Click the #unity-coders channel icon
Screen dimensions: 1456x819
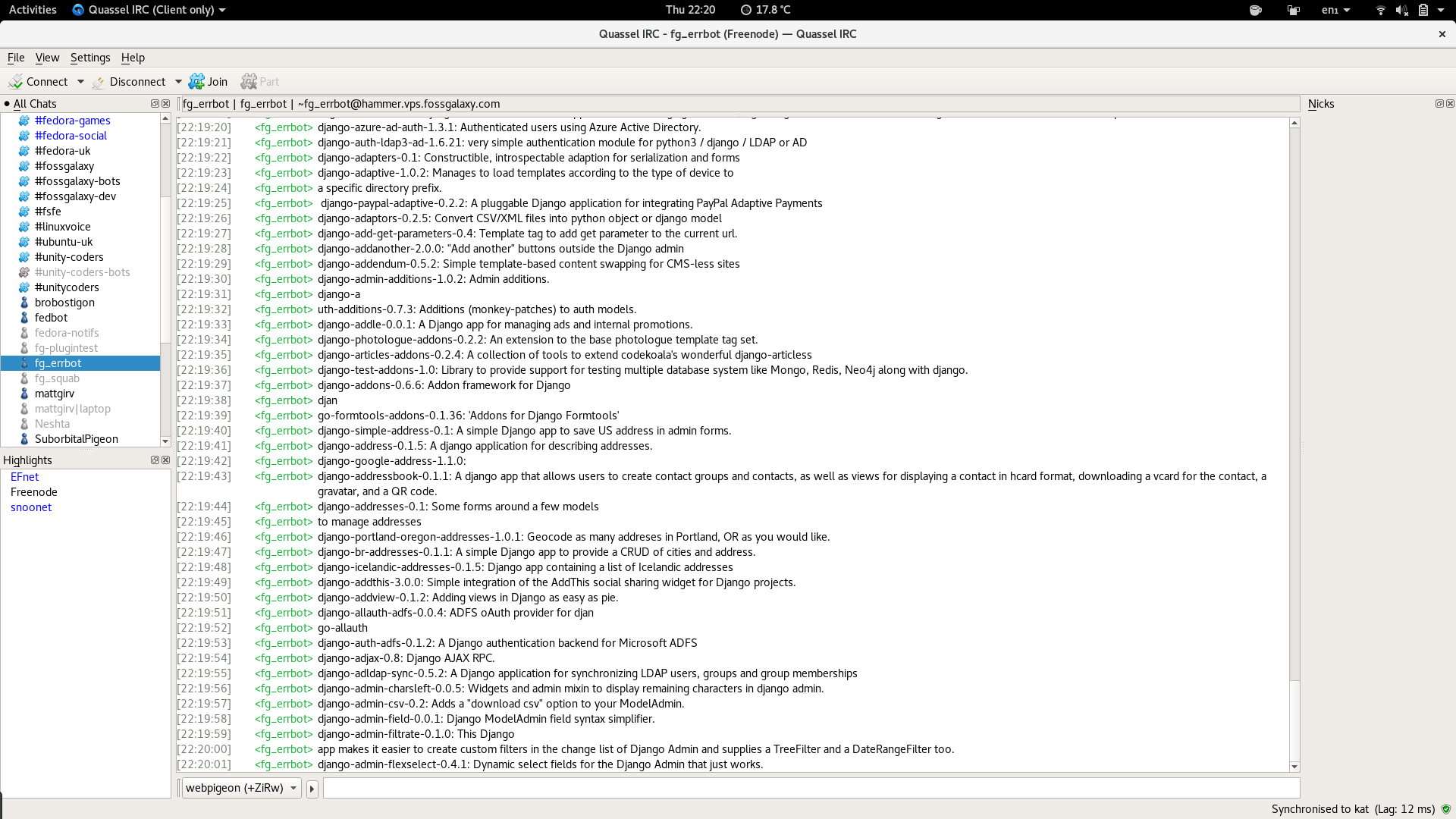24,257
